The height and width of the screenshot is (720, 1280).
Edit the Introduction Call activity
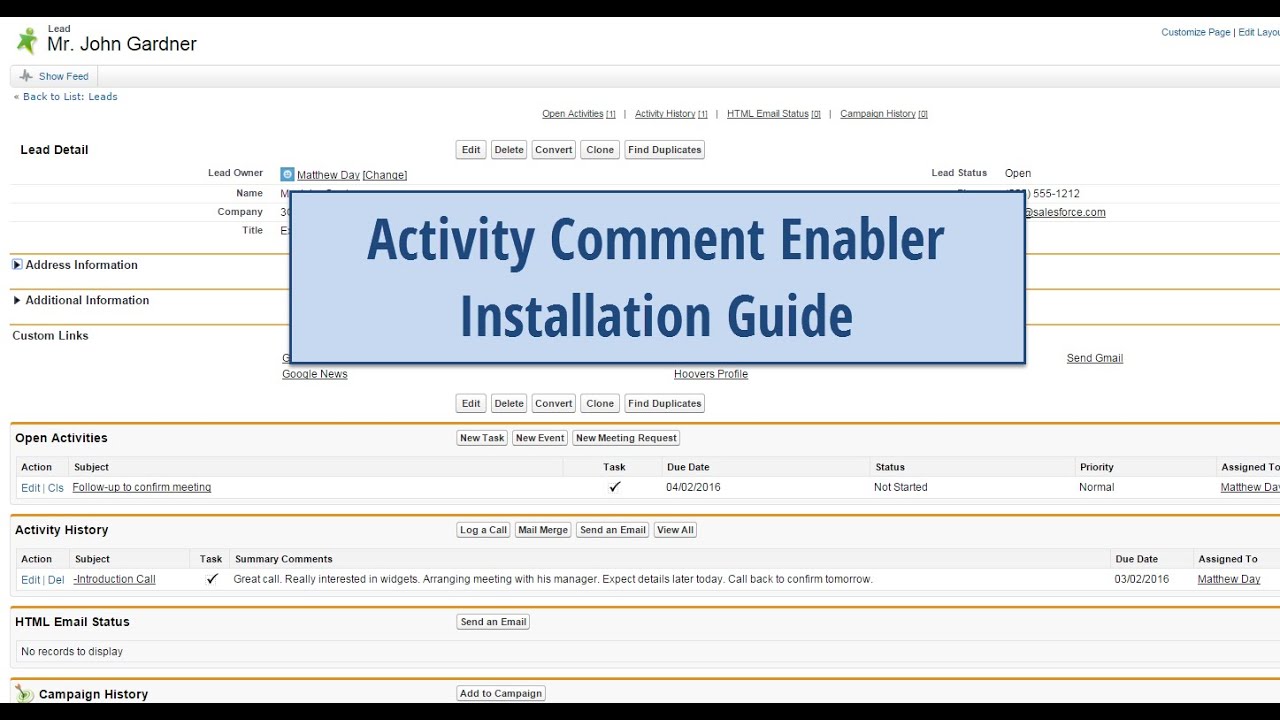(31, 580)
